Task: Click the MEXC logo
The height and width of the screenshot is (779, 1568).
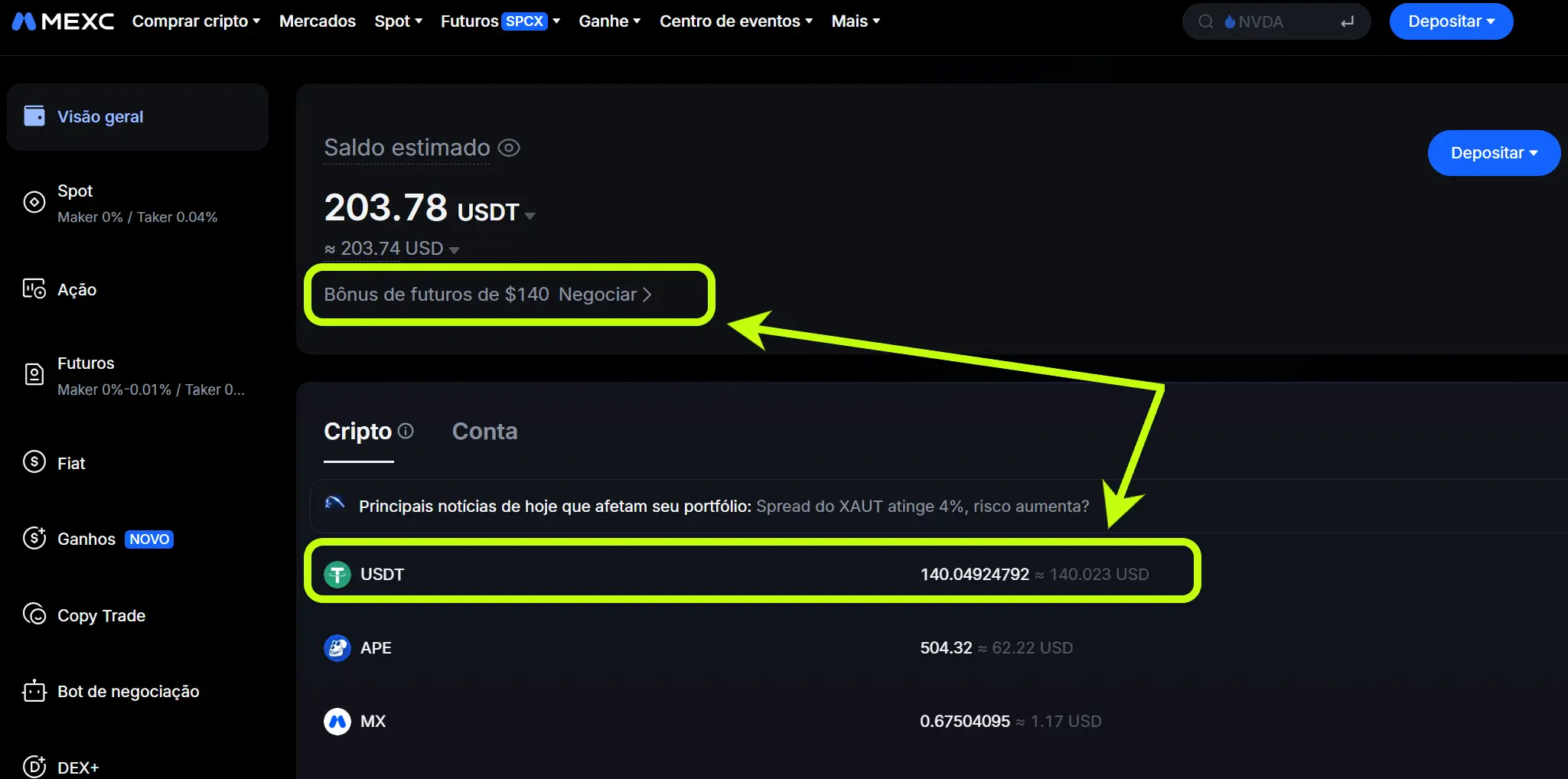Action: (63, 21)
